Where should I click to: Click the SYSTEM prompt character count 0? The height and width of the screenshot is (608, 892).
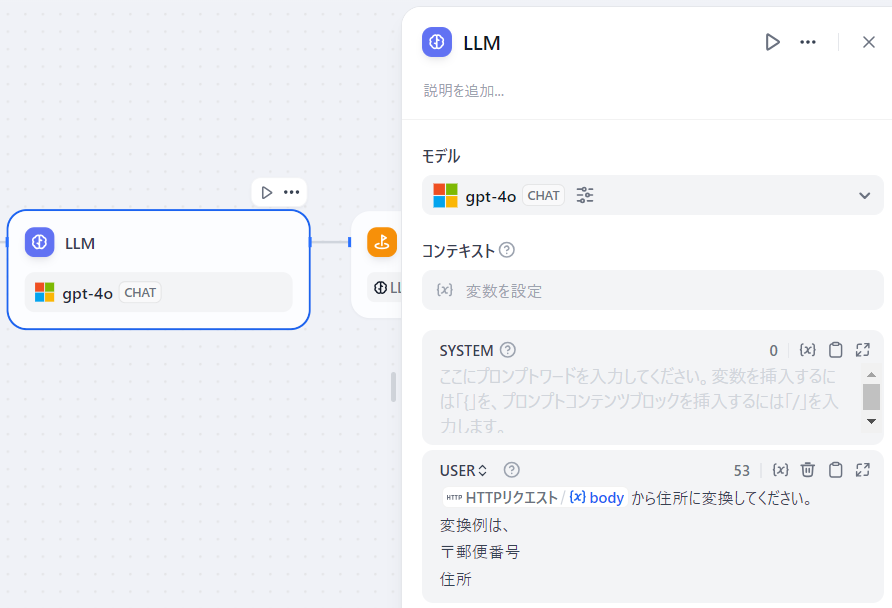(773, 350)
